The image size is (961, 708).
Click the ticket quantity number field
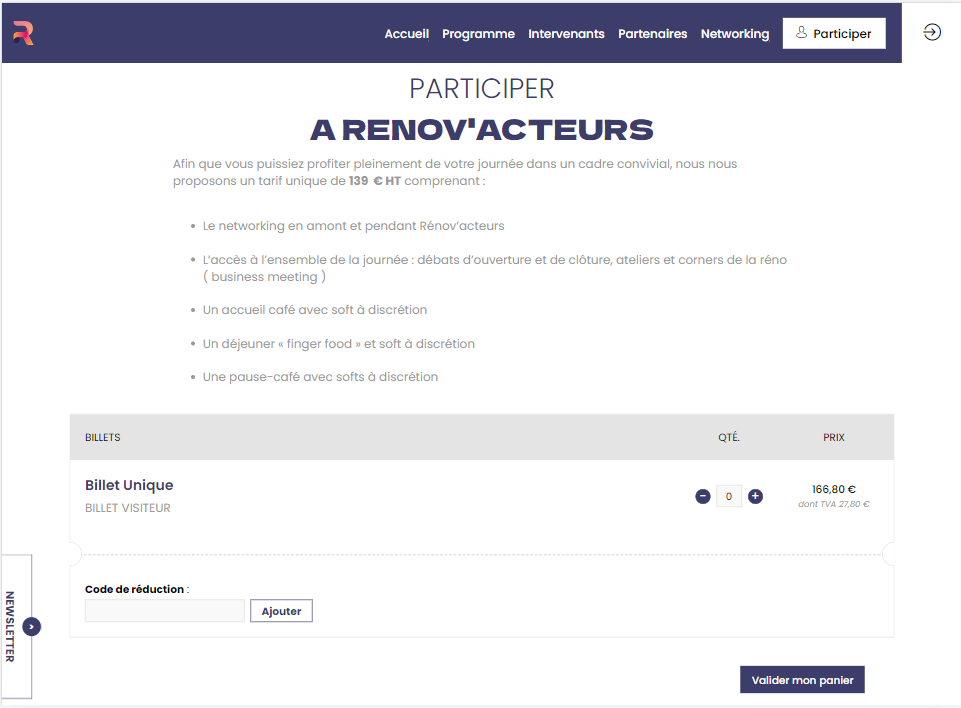pos(729,496)
